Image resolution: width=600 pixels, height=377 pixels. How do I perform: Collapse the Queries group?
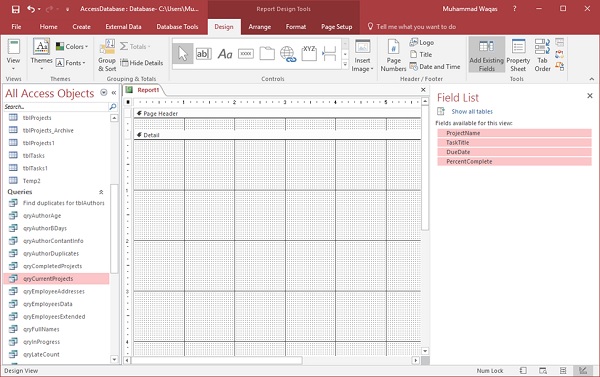point(101,192)
